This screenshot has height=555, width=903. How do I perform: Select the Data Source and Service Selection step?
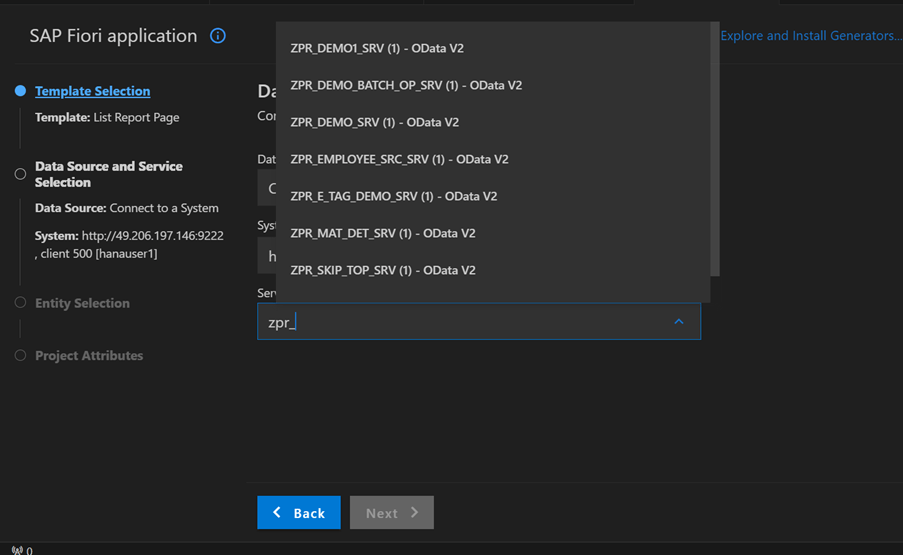tap(109, 174)
